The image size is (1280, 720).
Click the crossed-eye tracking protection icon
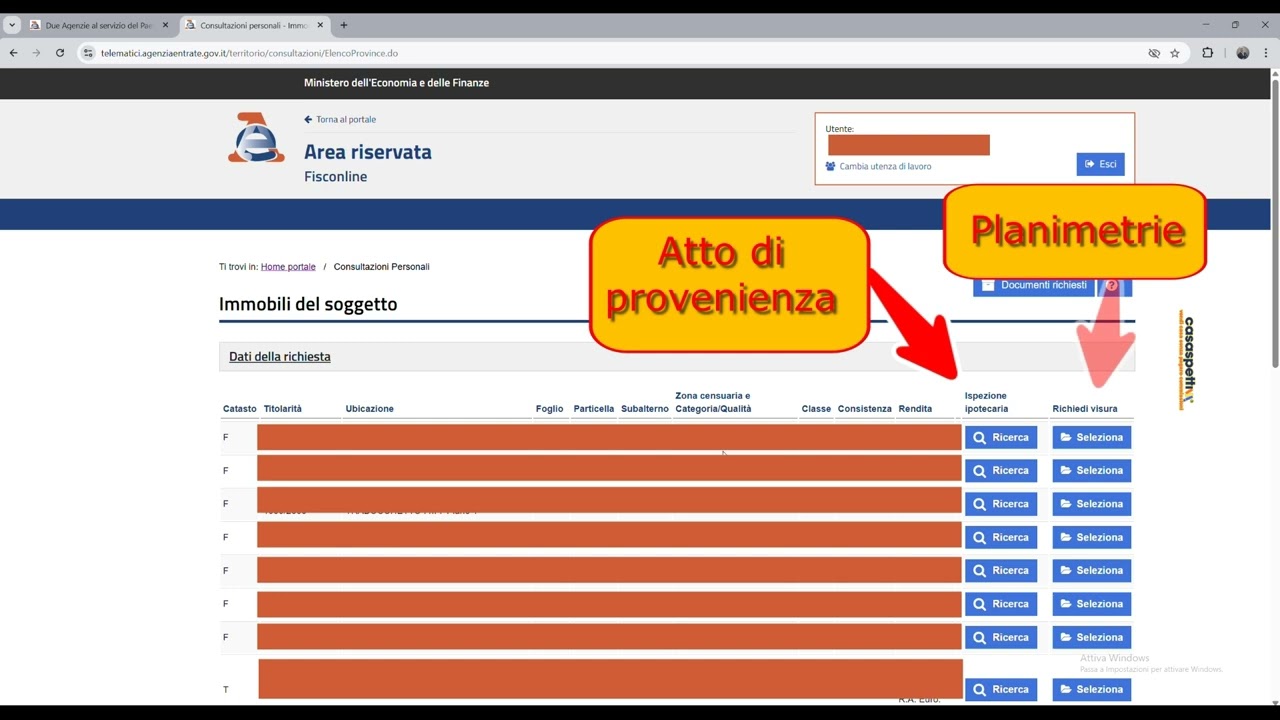click(x=1154, y=53)
